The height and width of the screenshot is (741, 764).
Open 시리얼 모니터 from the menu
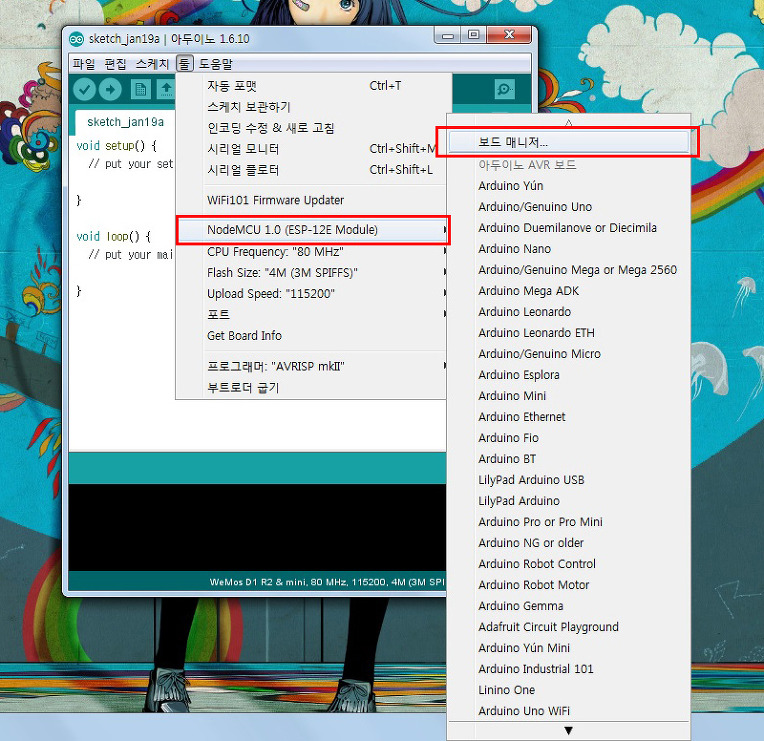point(311,149)
